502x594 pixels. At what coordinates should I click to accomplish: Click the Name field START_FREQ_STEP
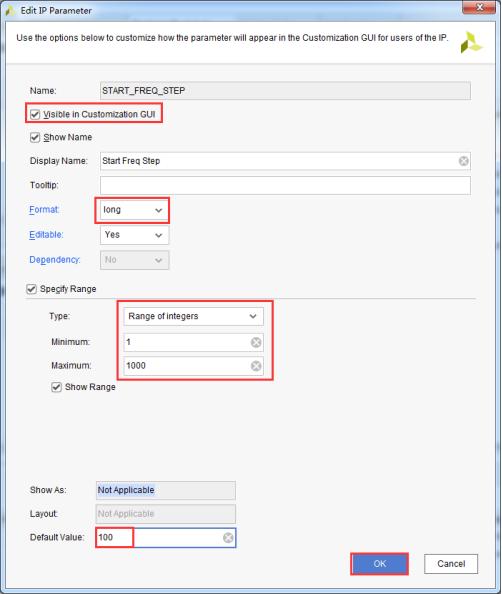[x=285, y=91]
